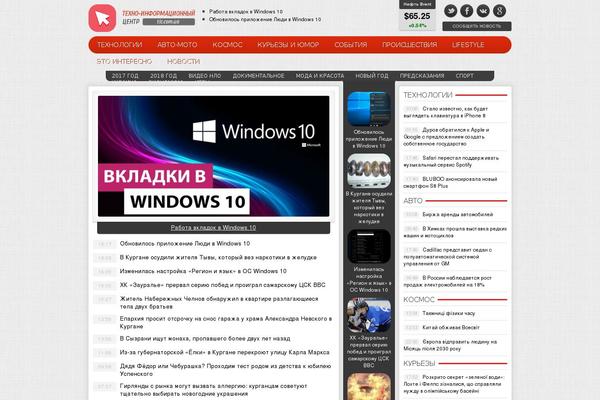Click the Brent oil price widget $65.25
The height and width of the screenshot is (400, 600).
point(417,16)
